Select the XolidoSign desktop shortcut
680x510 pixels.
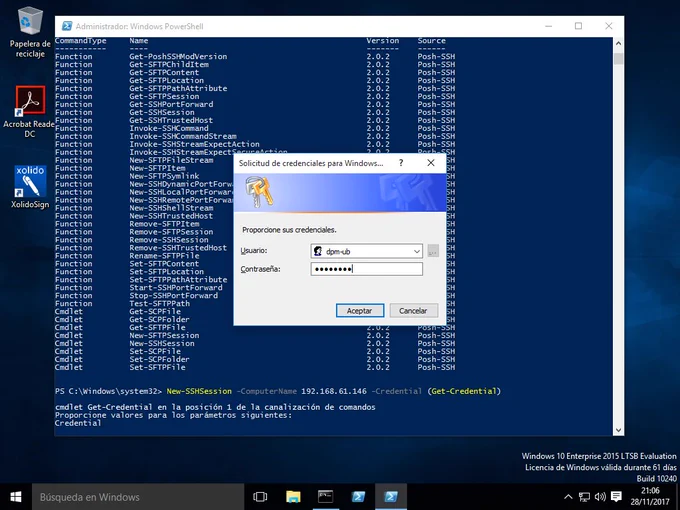[x=30, y=187]
